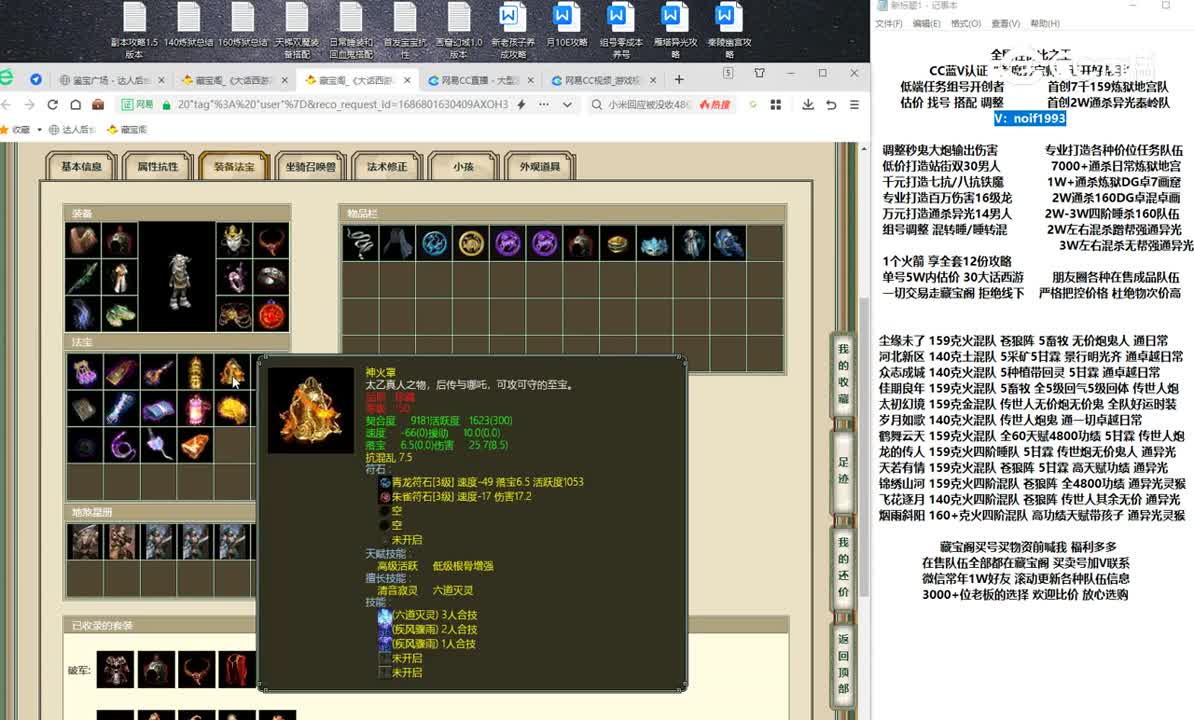This screenshot has width=1194, height=720.
Task: Open desktop document 秦陵幽宫攻略
Action: pyautogui.click(x=729, y=30)
